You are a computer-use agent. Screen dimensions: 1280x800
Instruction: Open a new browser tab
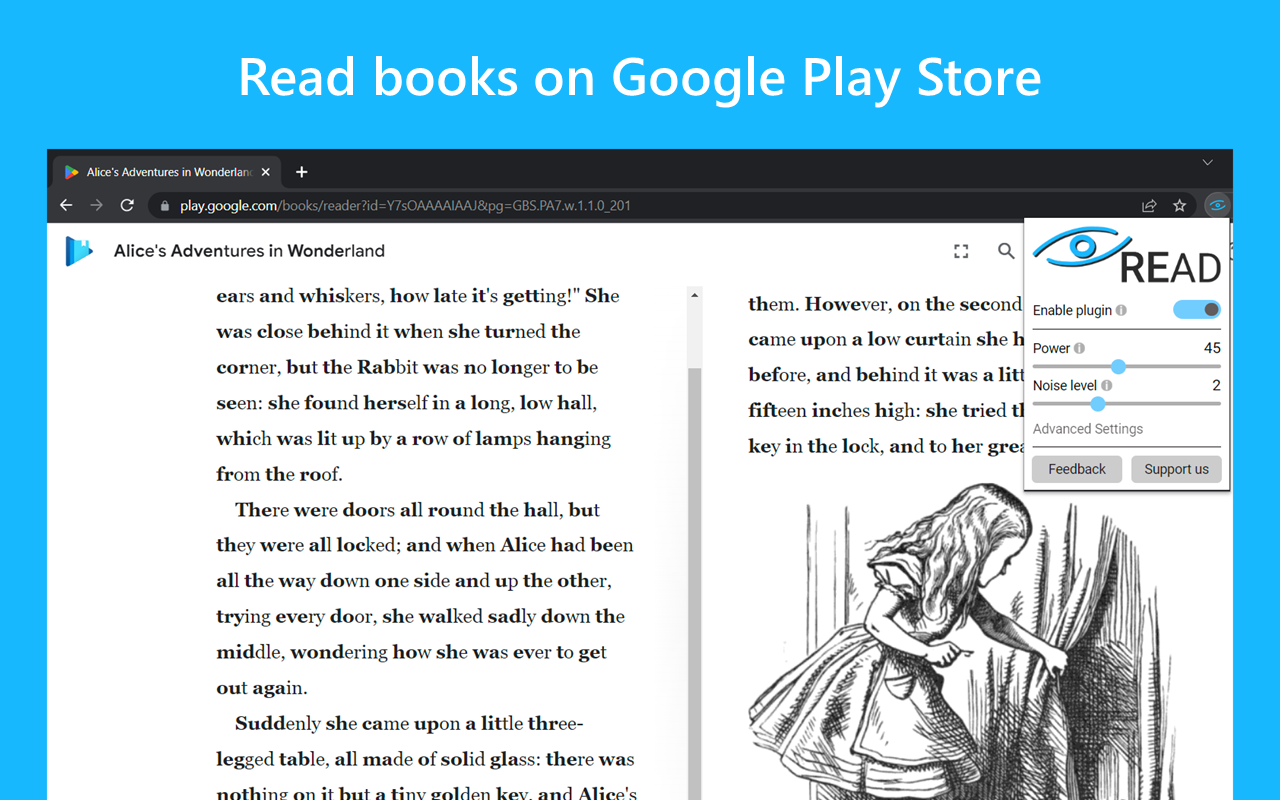pos(301,171)
